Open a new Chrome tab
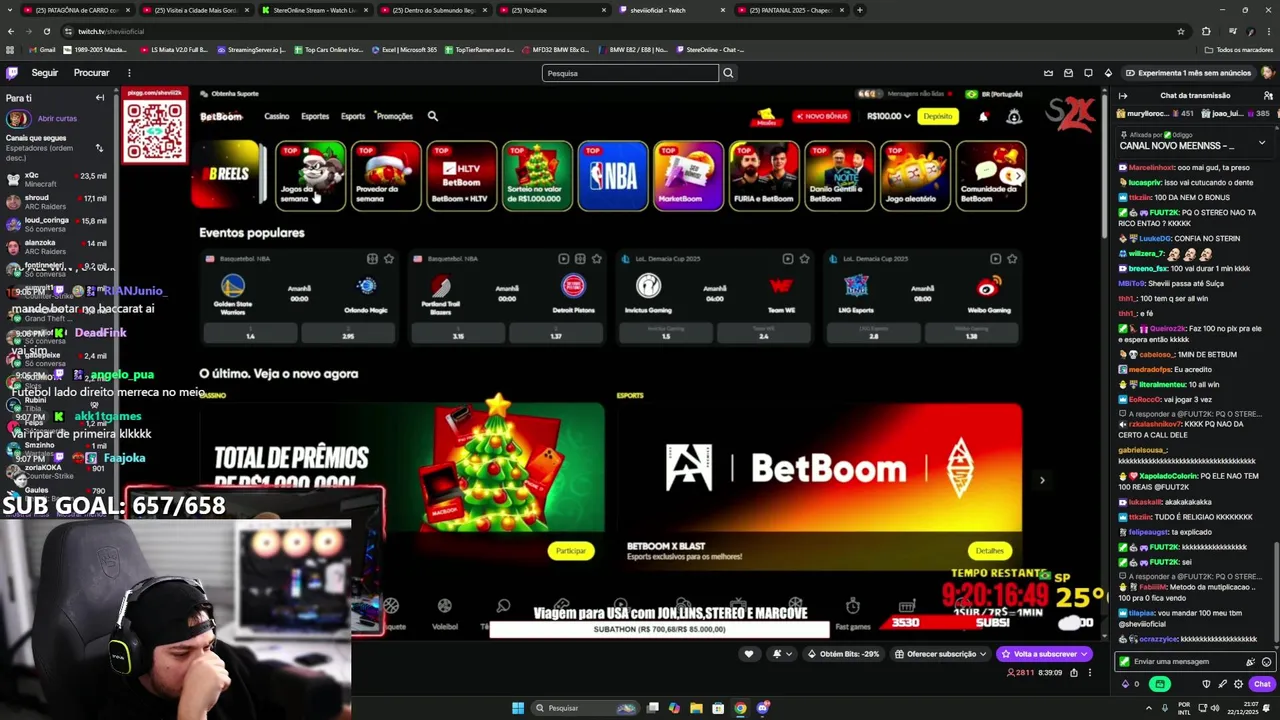 point(860,10)
